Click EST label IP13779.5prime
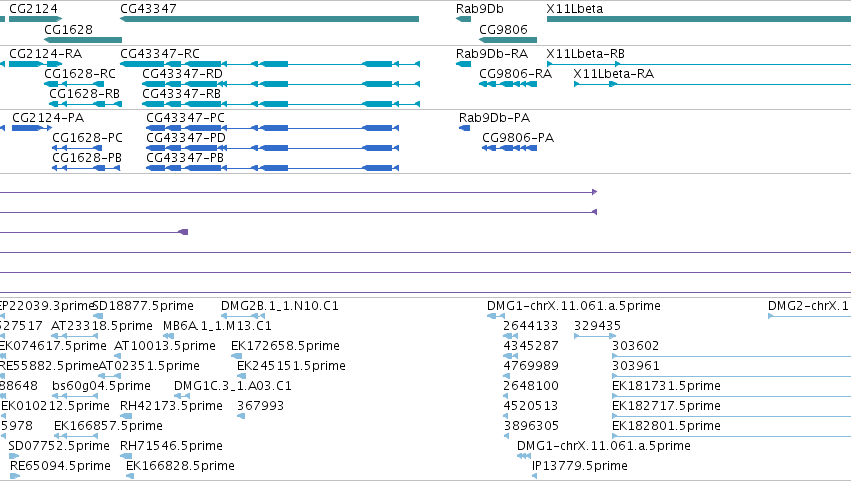 click(x=580, y=466)
